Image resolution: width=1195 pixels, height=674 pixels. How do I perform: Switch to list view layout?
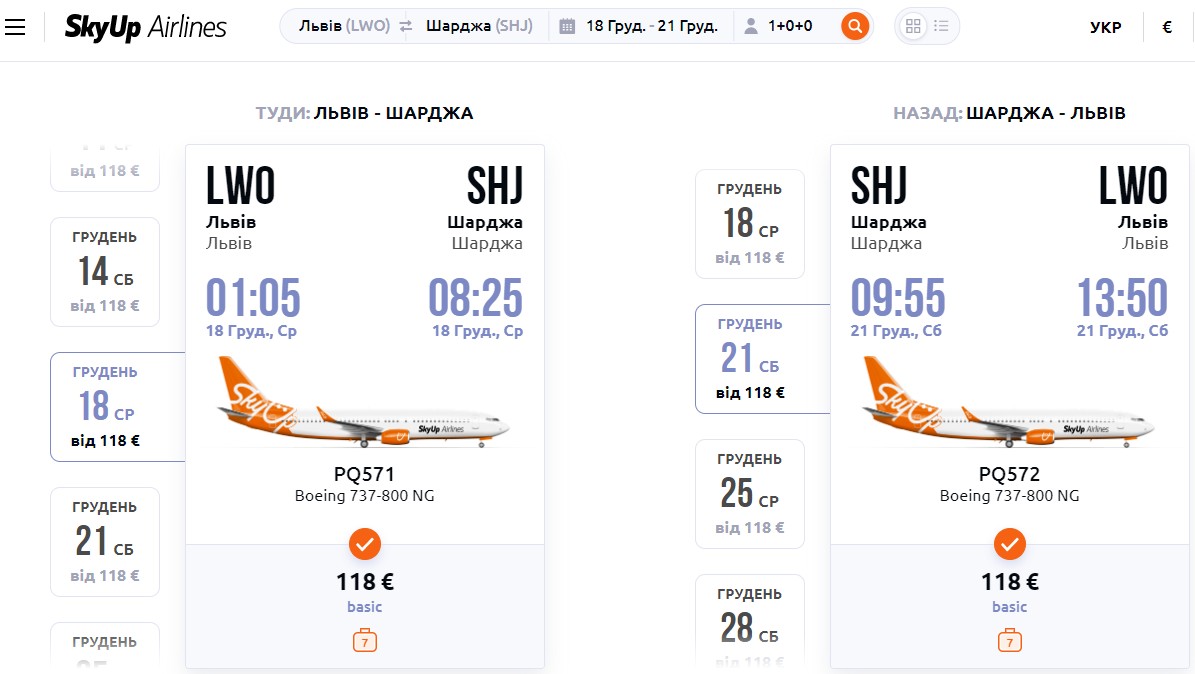click(941, 26)
